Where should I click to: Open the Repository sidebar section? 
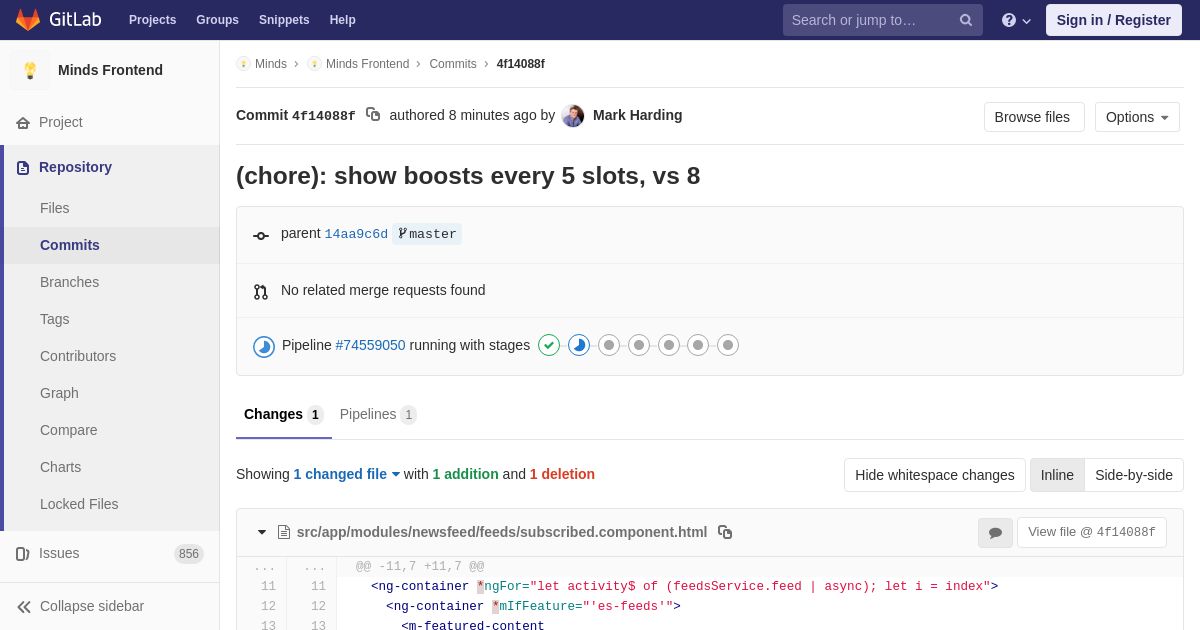click(x=110, y=167)
